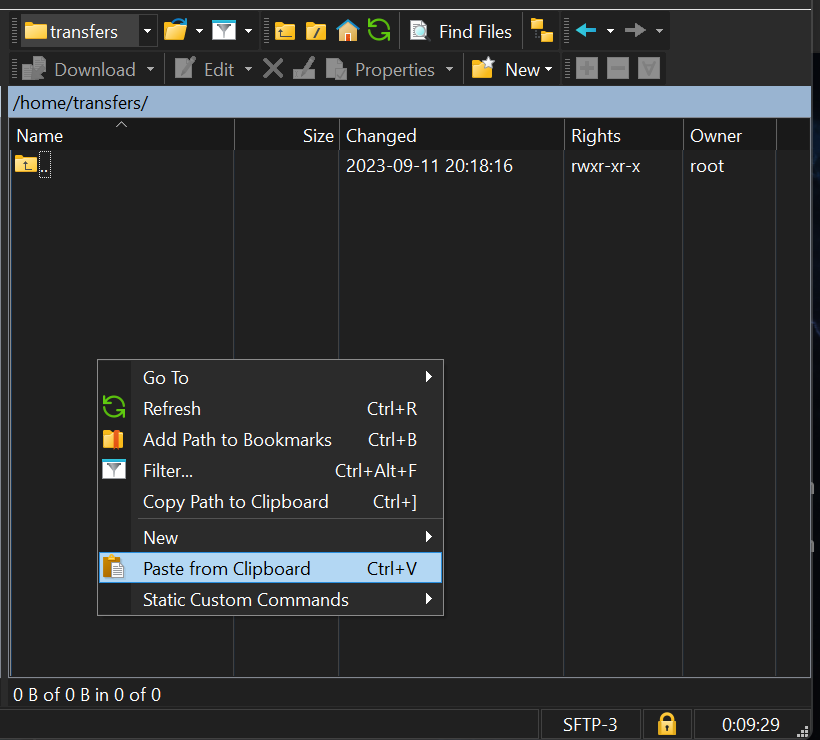
Task: Click the green Refresh toolbar icon
Action: point(378,31)
